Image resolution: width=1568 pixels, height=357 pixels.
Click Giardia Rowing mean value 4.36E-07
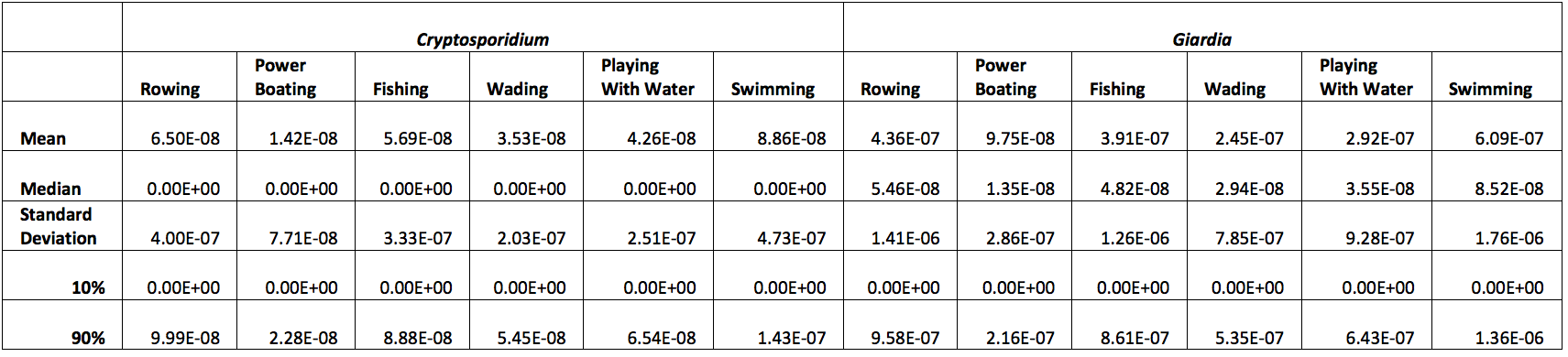[x=905, y=139]
